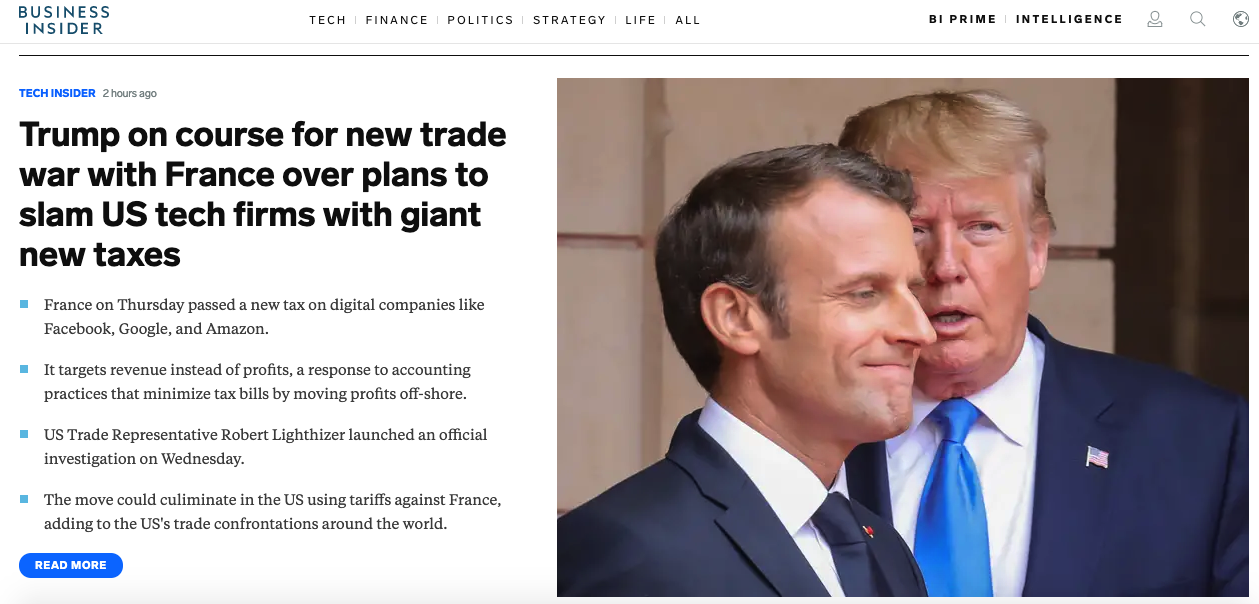Click the bullet about Robert Lighthizer investigation
This screenshot has height=604, width=1259.
(x=266, y=446)
